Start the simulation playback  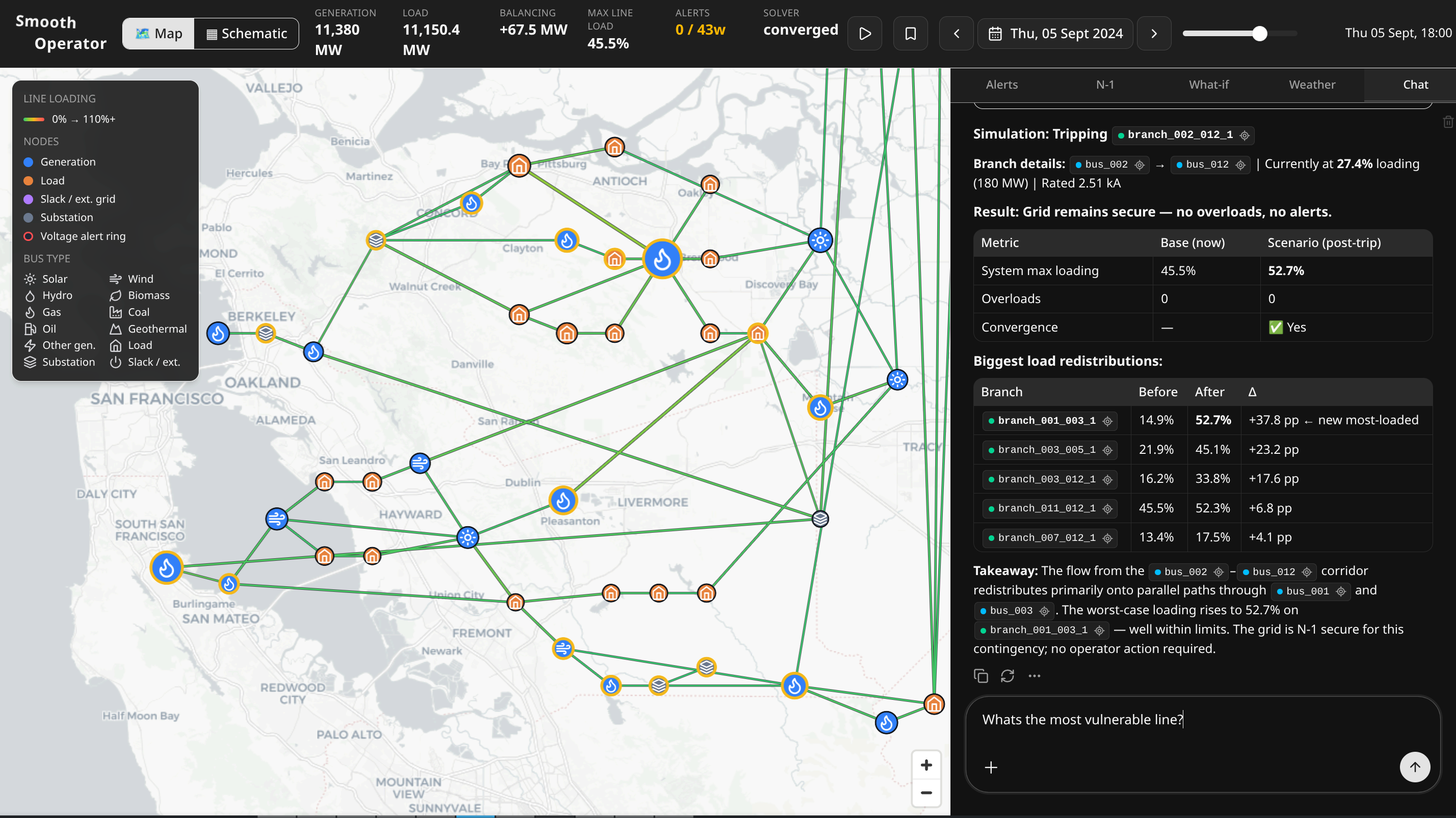pyautogui.click(x=864, y=34)
